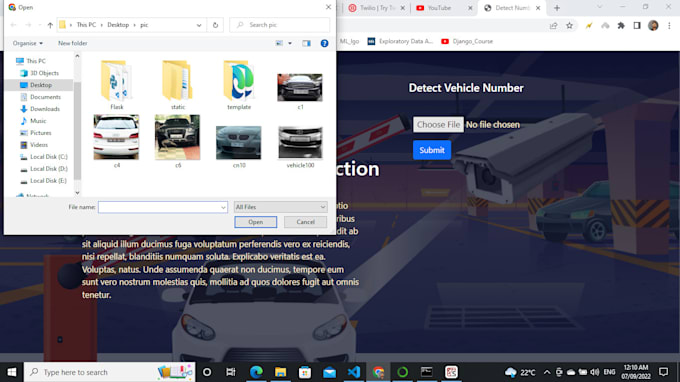
Task: Open Documents in navigation pane
Action: tap(45, 97)
